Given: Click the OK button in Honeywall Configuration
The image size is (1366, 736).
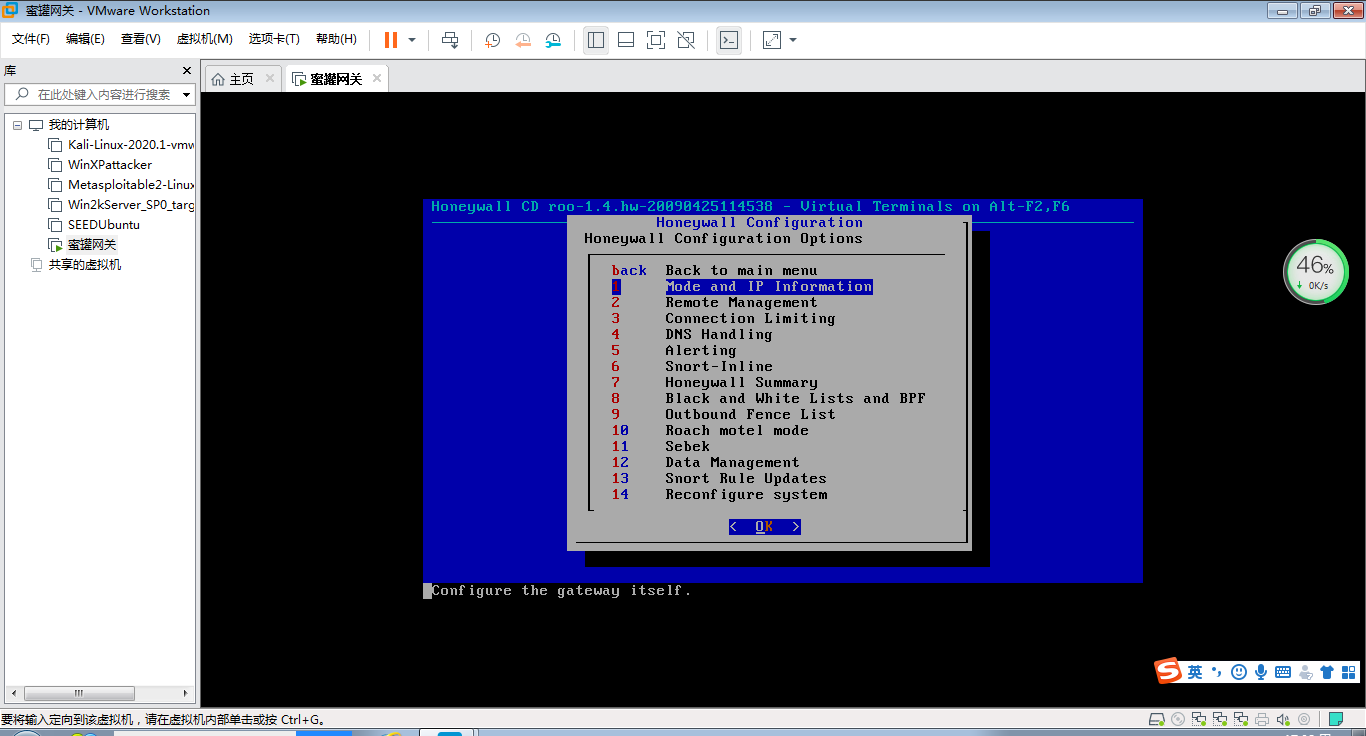Looking at the screenshot, I should click(764, 527).
